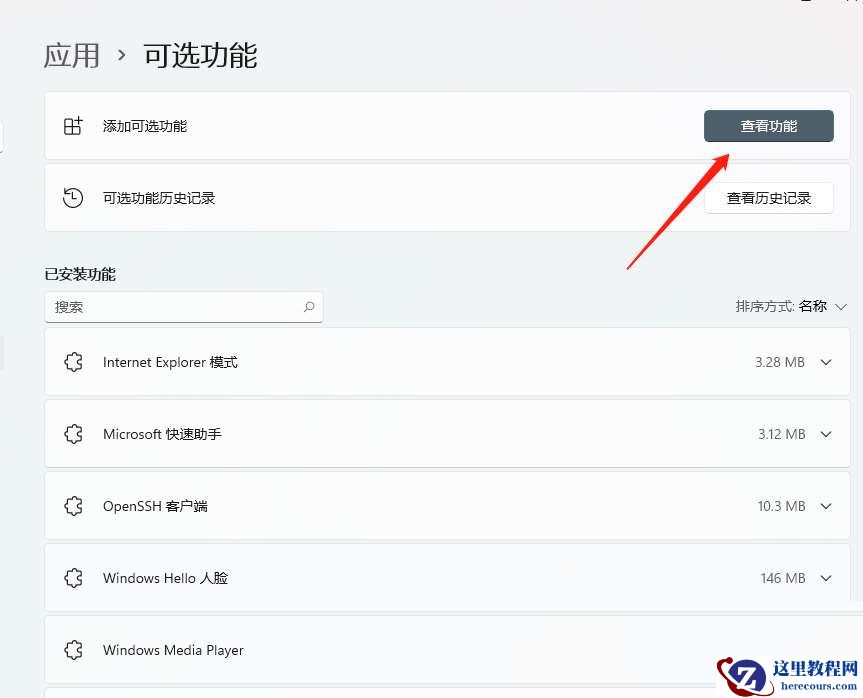Click the puzzle icon for Windows Hello 人脸

click(73, 577)
